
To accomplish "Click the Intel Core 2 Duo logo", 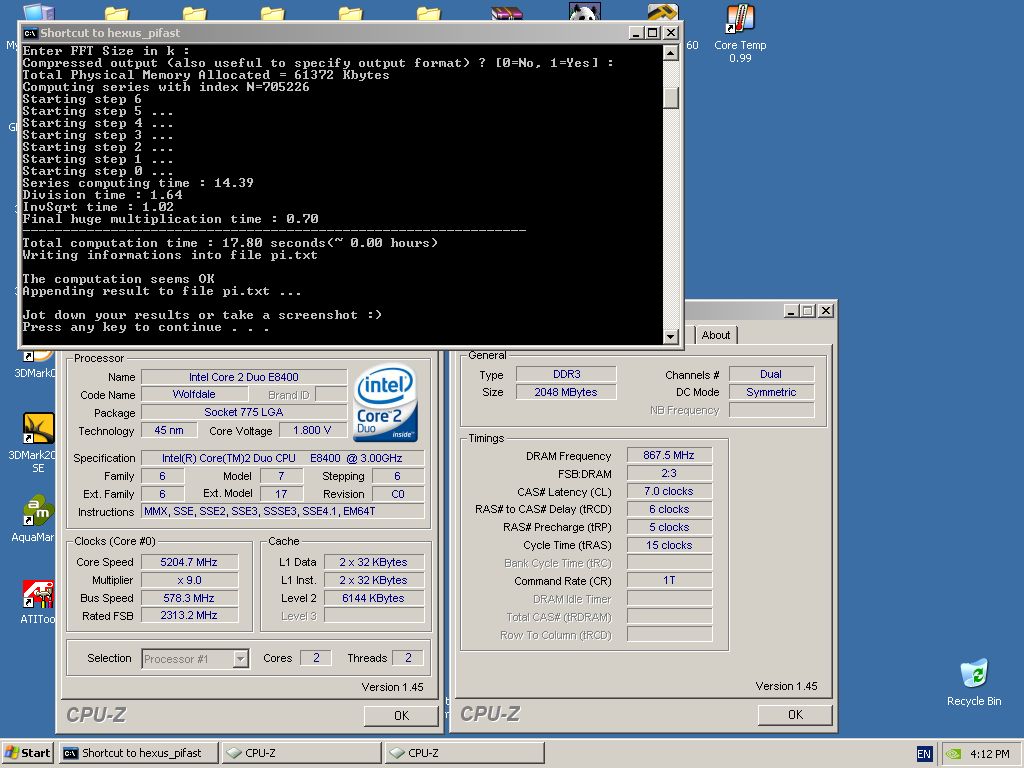I will pos(385,403).
